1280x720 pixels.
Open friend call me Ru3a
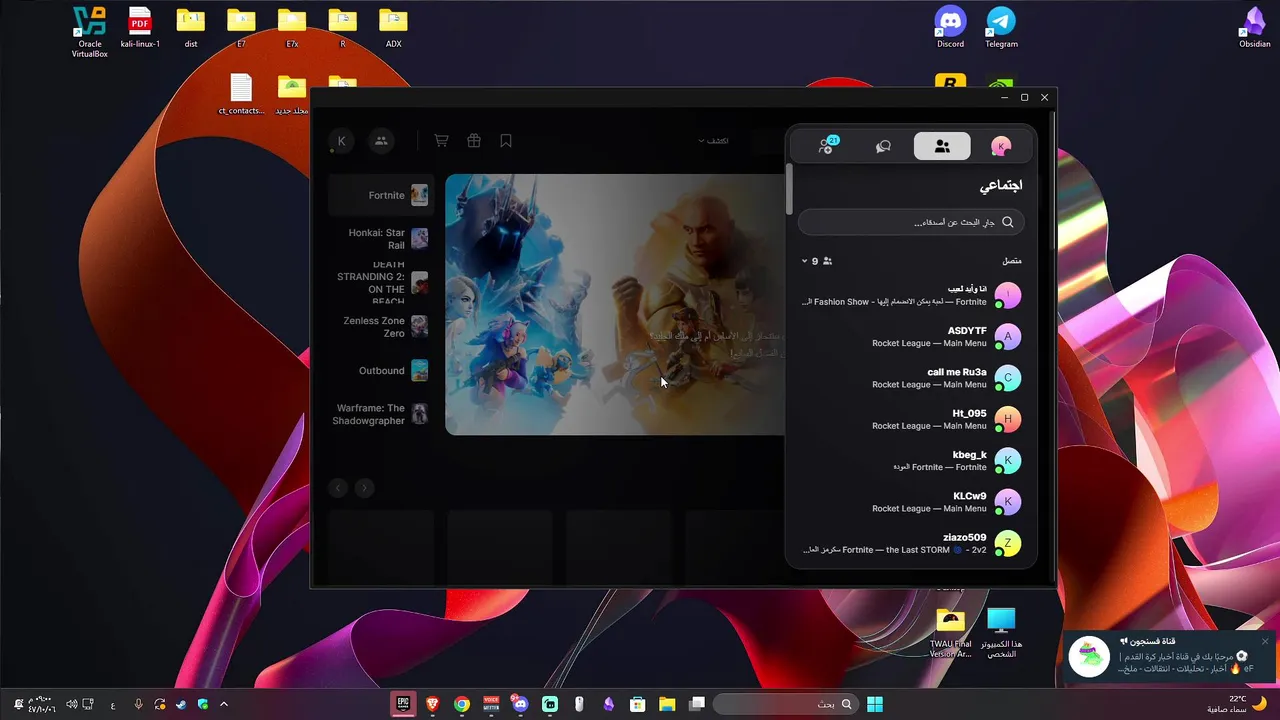[911, 378]
